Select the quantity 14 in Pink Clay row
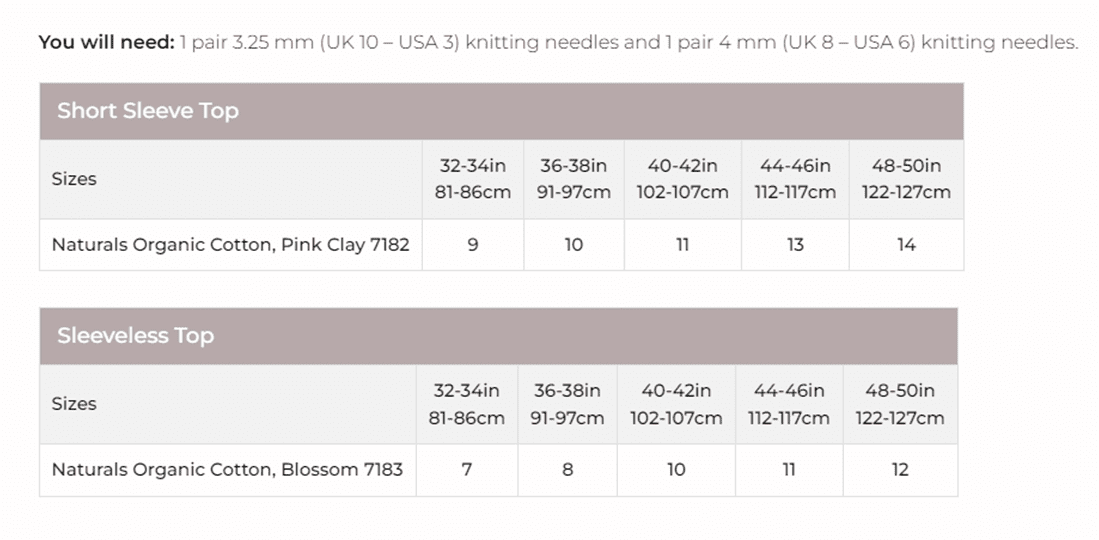 906,245
